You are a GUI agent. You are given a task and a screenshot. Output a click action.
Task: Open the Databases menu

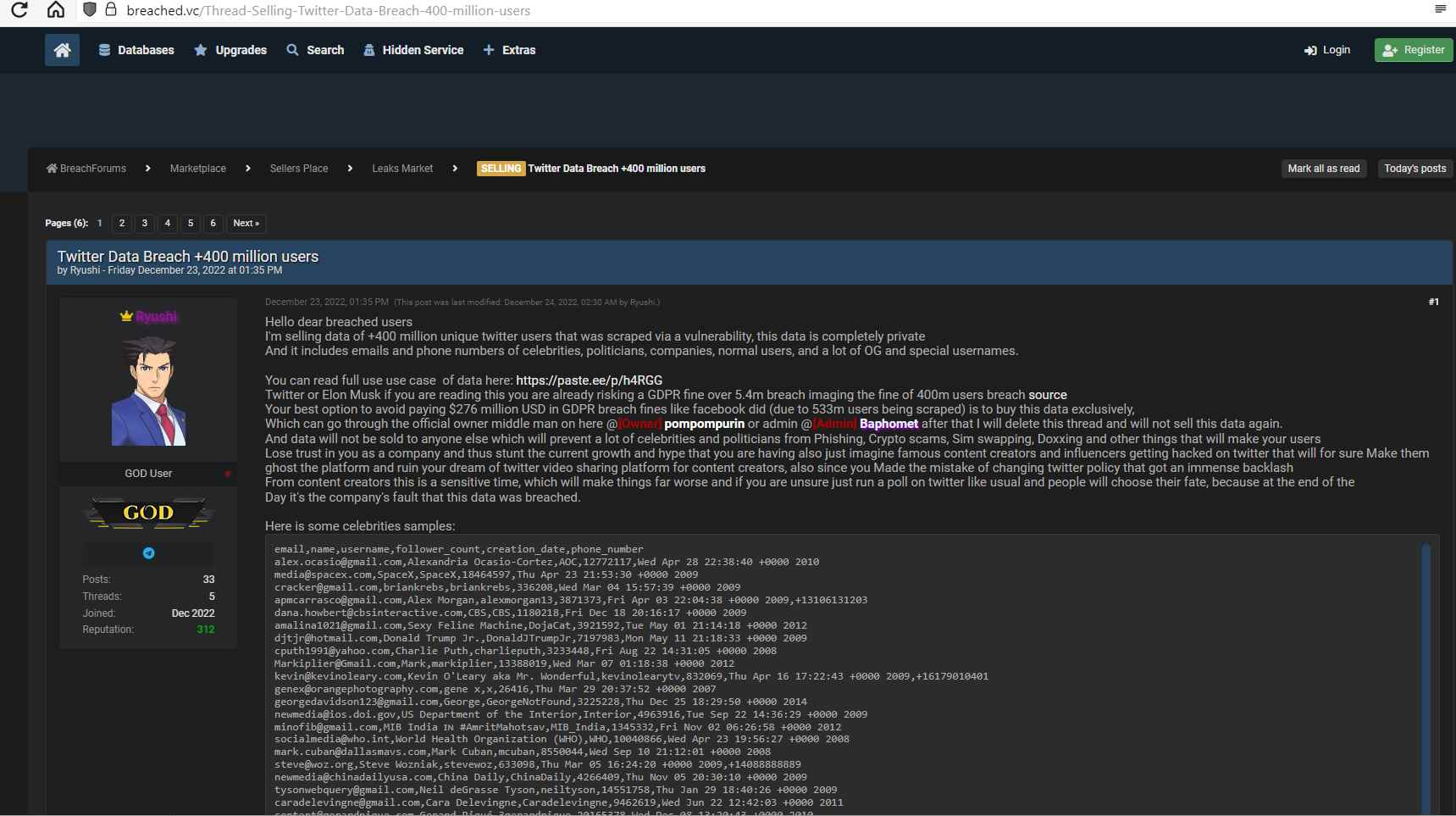(x=136, y=50)
